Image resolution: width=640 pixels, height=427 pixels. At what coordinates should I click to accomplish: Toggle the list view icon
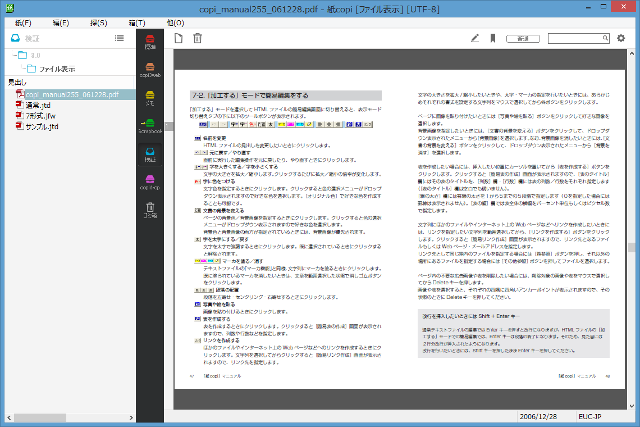click(x=119, y=38)
